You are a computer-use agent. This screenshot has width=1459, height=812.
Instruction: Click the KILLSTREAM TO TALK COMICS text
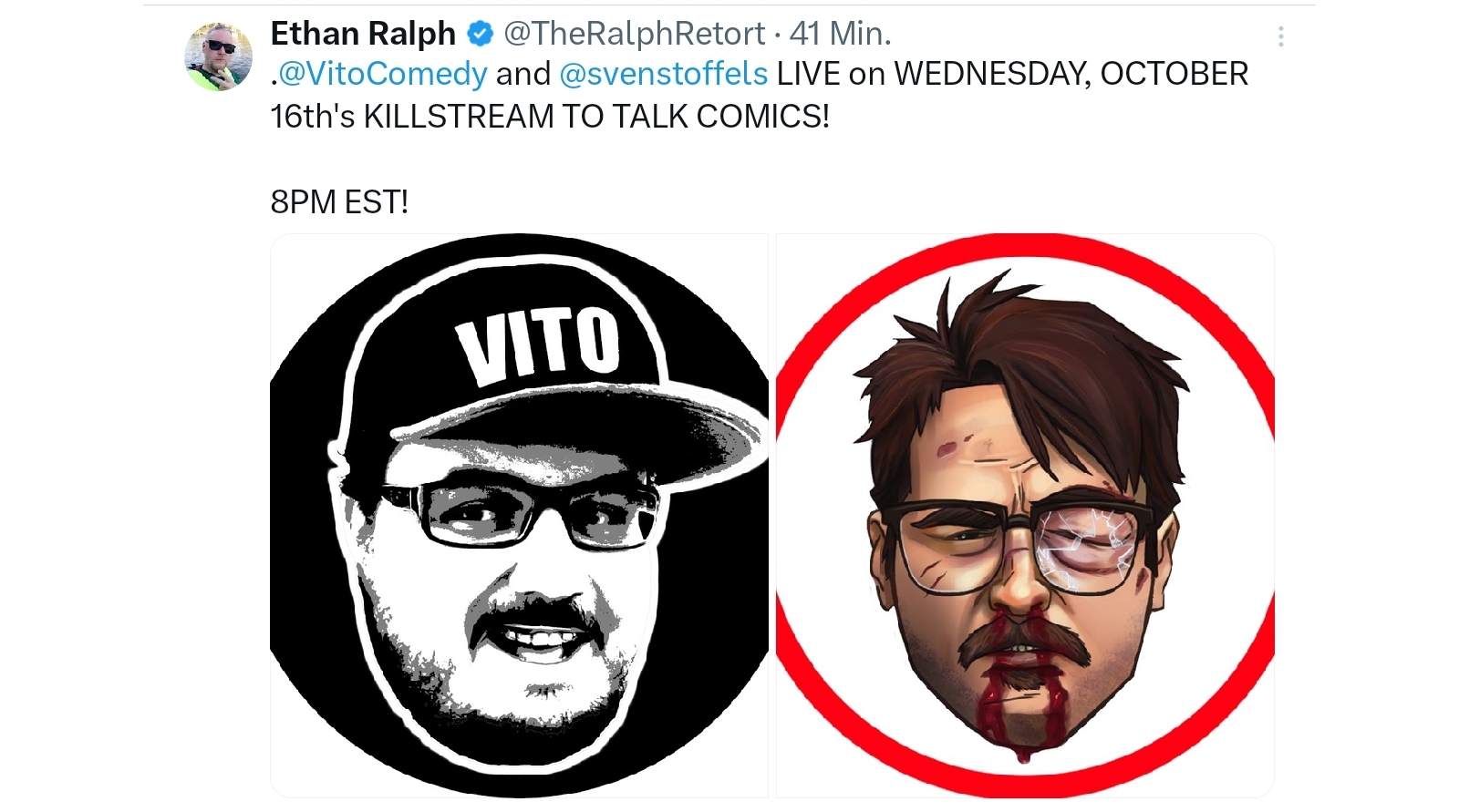(x=596, y=117)
